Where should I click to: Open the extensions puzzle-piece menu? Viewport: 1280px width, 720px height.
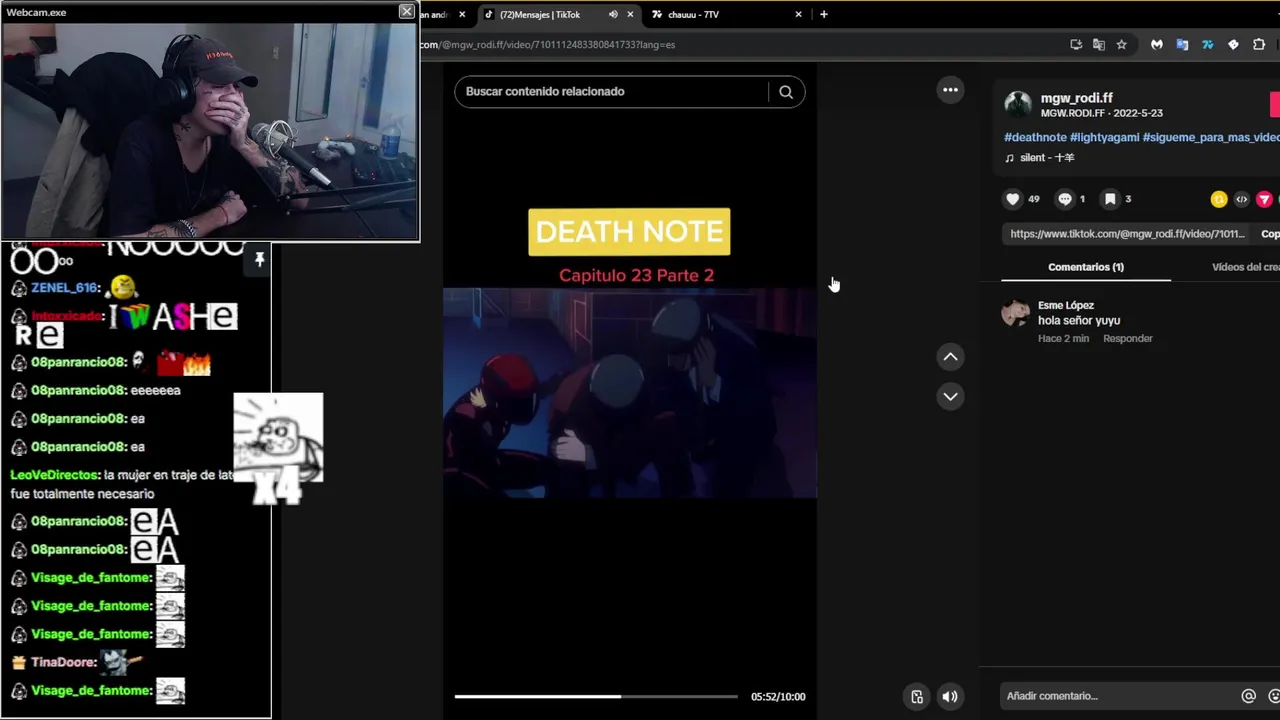tap(1259, 45)
